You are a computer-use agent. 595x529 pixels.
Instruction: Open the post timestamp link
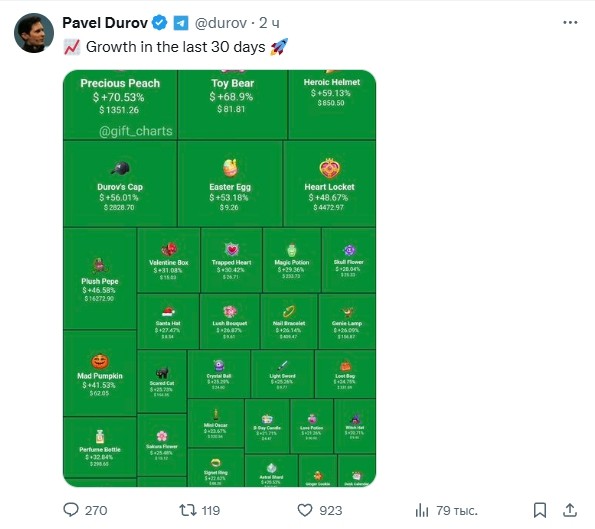click(x=269, y=23)
